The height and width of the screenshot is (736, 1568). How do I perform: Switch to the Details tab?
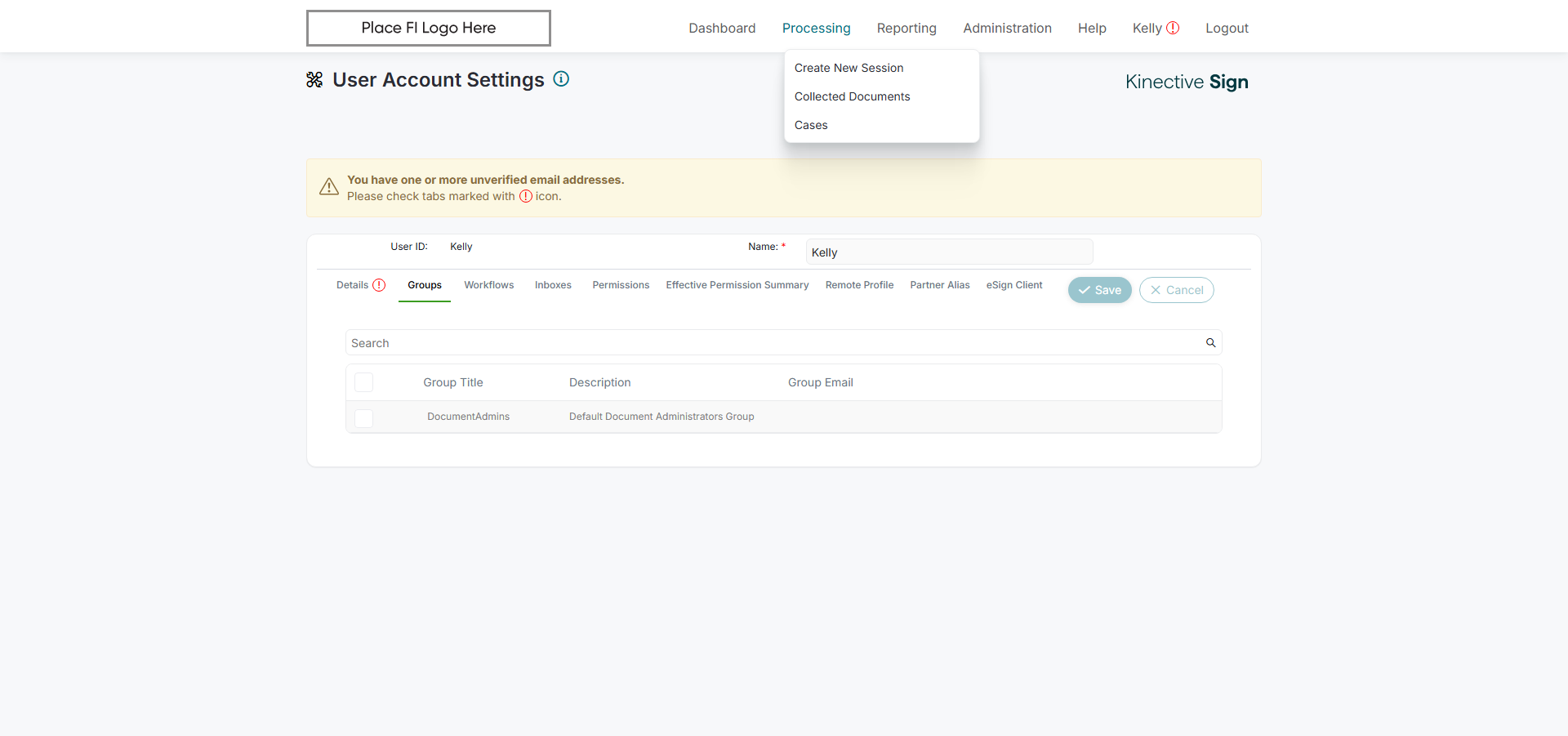point(353,285)
